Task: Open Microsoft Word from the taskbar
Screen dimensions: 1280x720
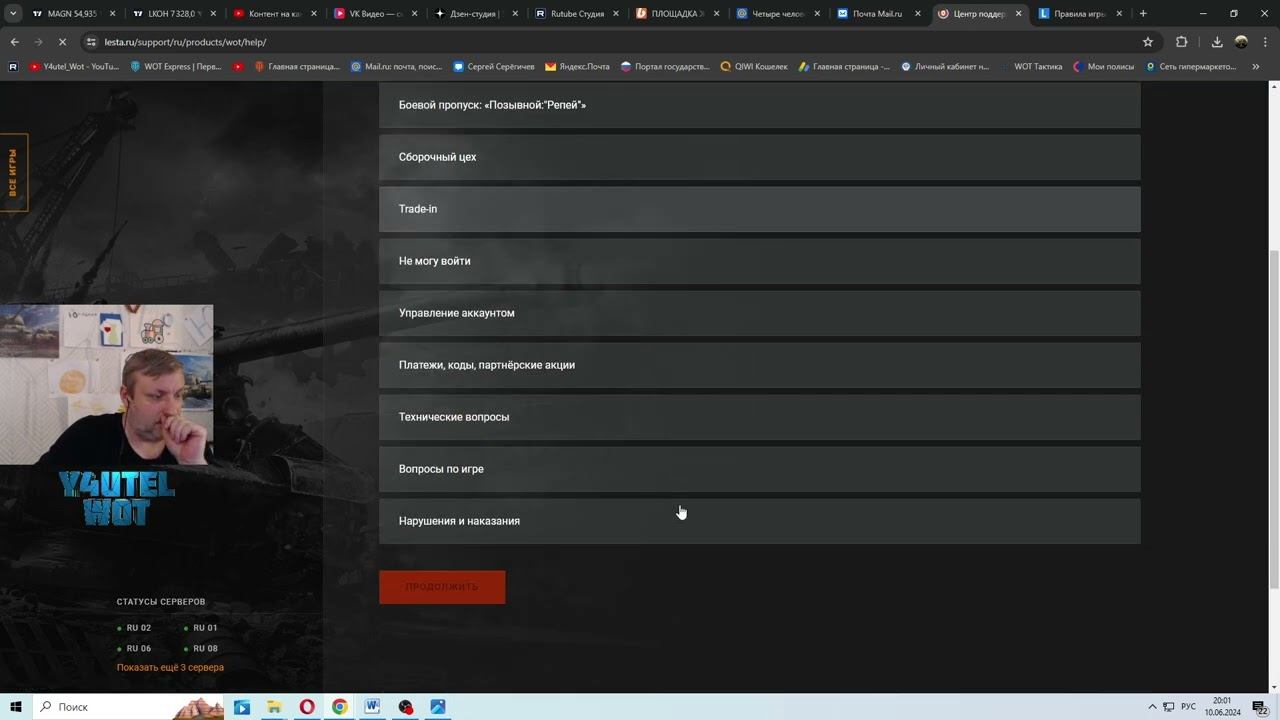Action: [372, 707]
